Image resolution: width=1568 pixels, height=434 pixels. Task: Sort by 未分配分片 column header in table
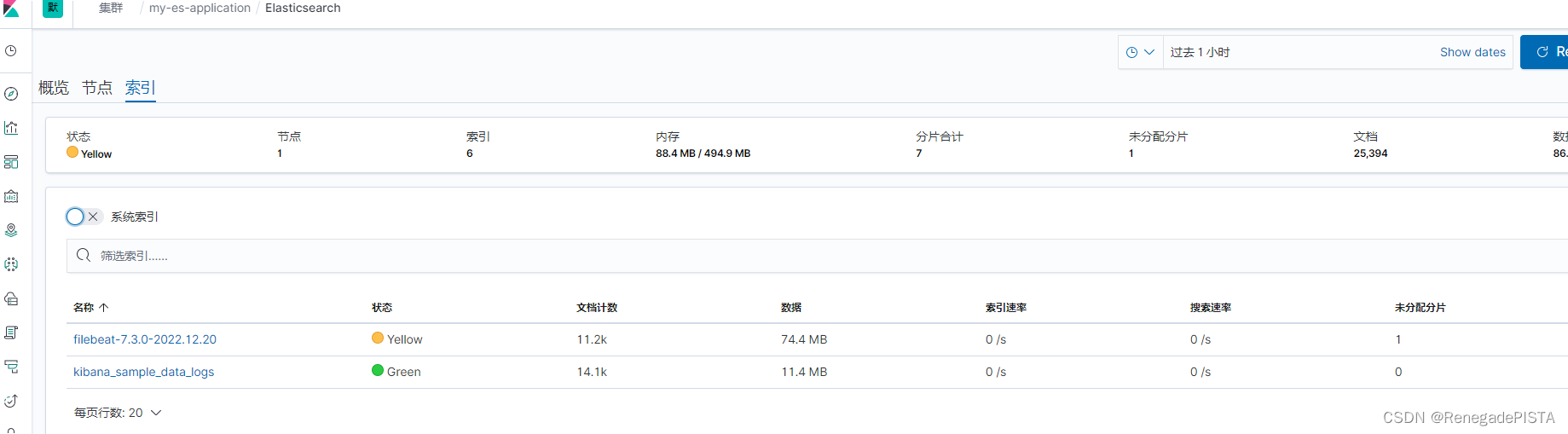1420,308
